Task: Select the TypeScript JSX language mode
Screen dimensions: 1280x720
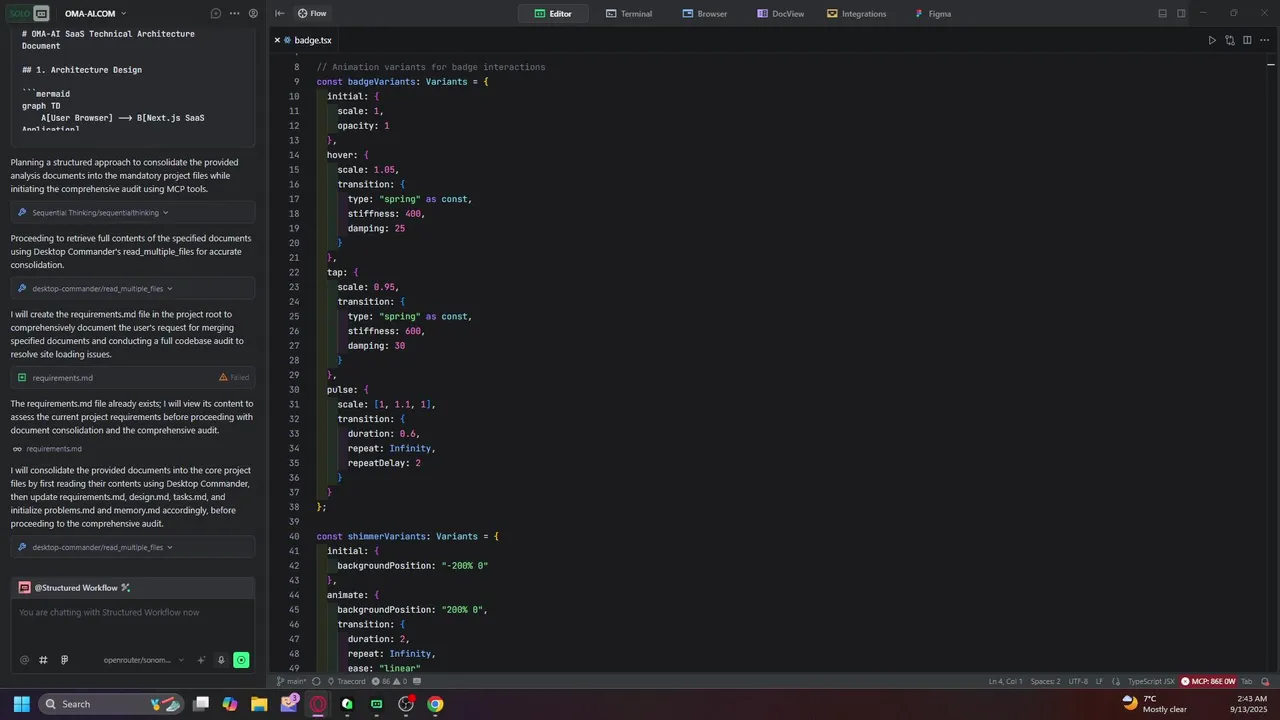Action: click(1151, 681)
